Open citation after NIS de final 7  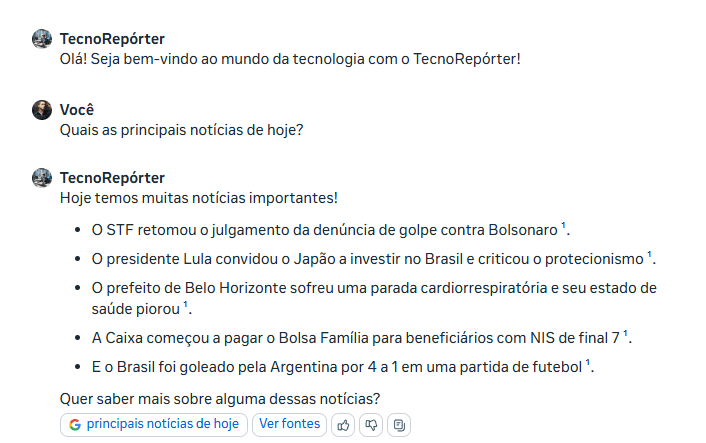coord(625,333)
